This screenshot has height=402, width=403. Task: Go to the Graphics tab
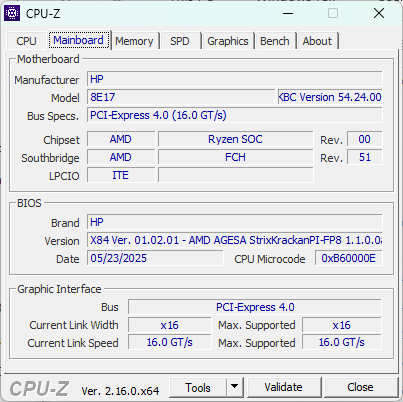228,41
